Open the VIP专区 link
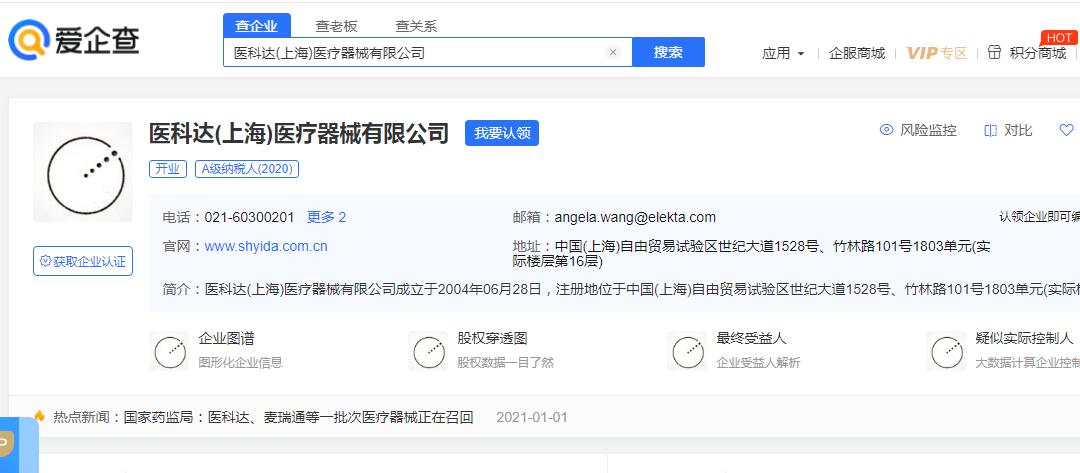Image resolution: width=1080 pixels, height=473 pixels. (937, 53)
